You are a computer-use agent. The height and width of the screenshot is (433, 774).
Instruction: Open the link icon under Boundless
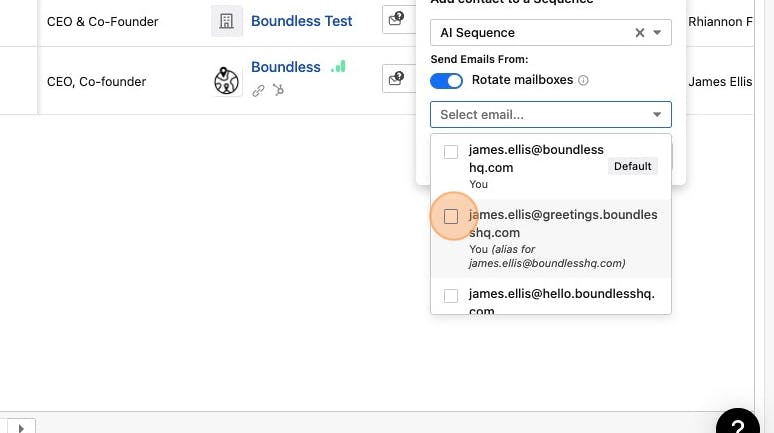click(258, 90)
